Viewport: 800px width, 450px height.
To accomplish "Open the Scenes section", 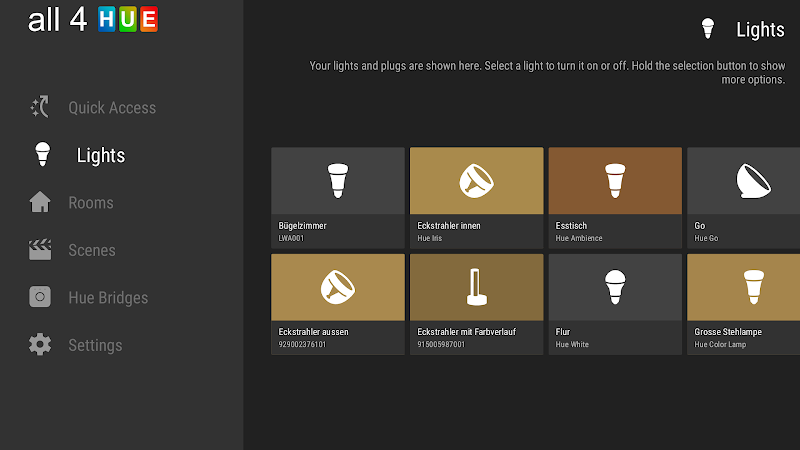I will (x=92, y=250).
